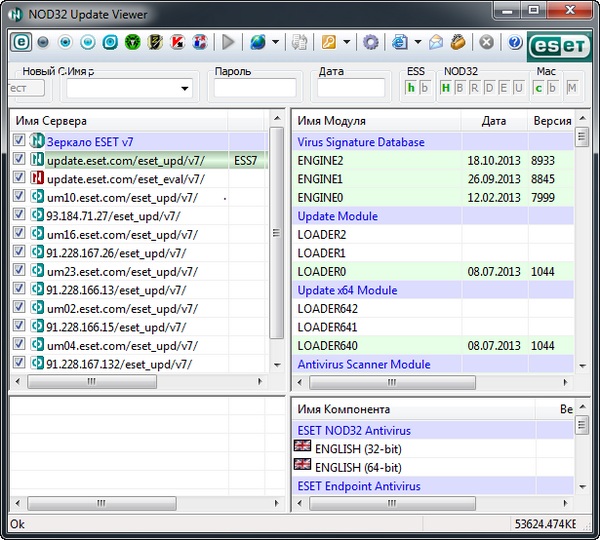Click the blue help question mark icon
The height and width of the screenshot is (540, 600).
515,42
